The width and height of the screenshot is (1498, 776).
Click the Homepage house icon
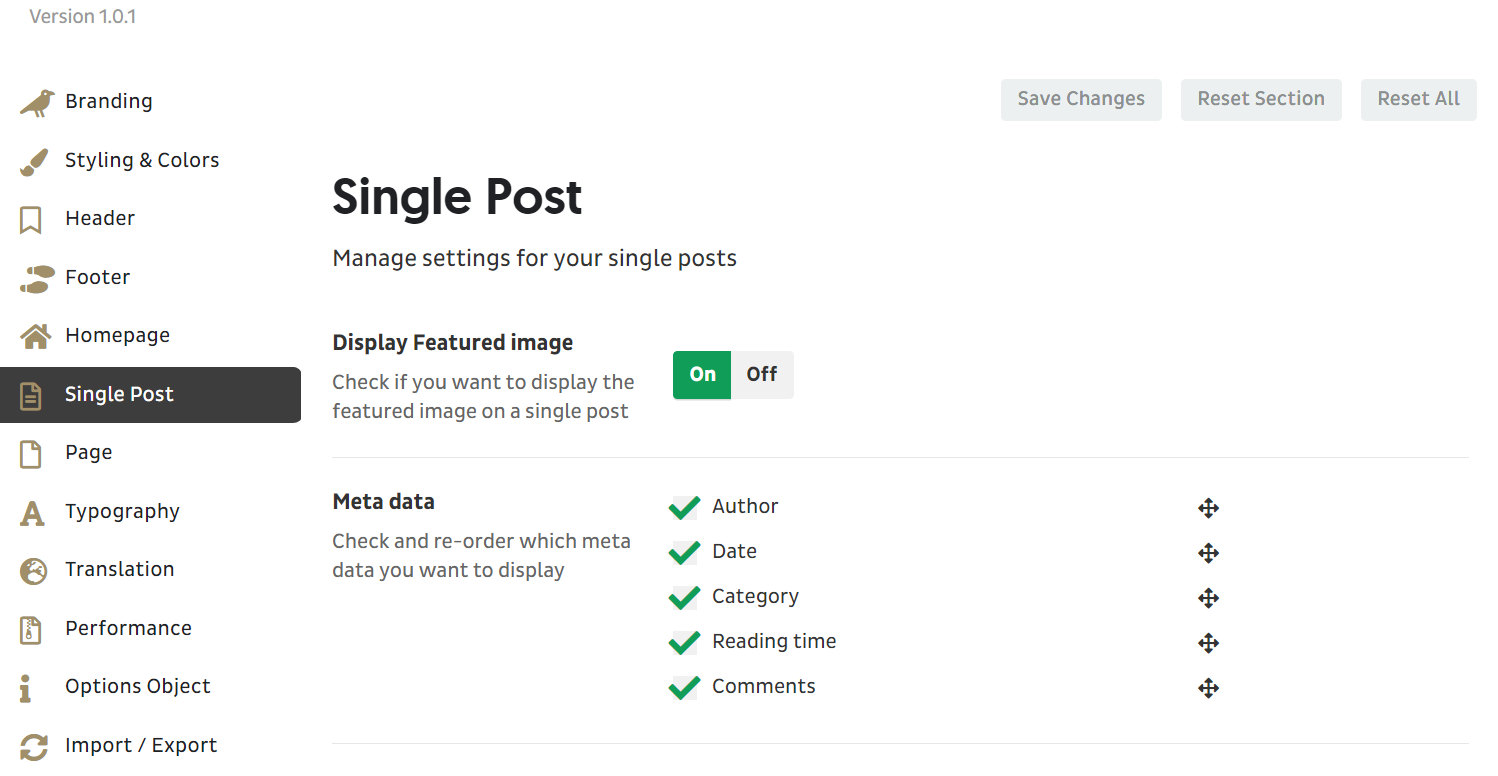[x=35, y=336]
